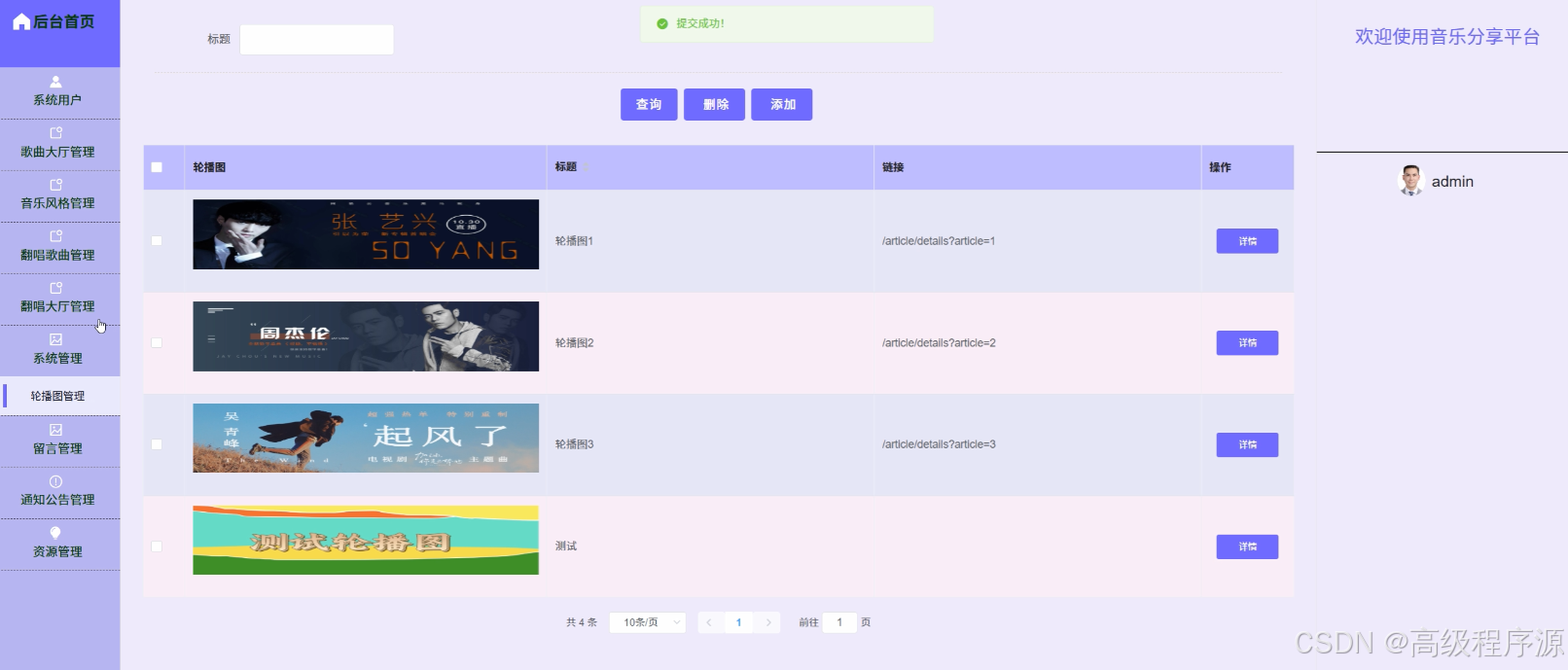This screenshot has height=670, width=1568.
Task: Click the admin username text
Action: click(x=1452, y=182)
